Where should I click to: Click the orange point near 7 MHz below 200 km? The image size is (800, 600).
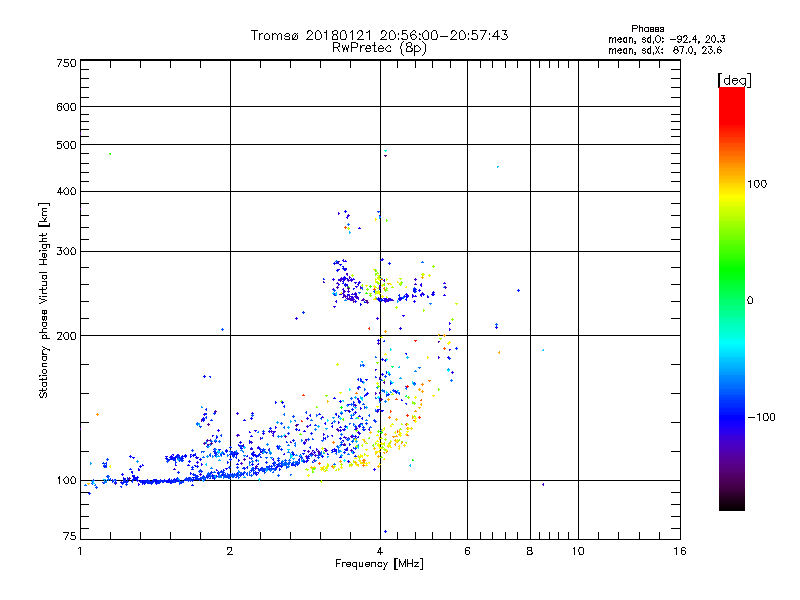[x=499, y=352]
